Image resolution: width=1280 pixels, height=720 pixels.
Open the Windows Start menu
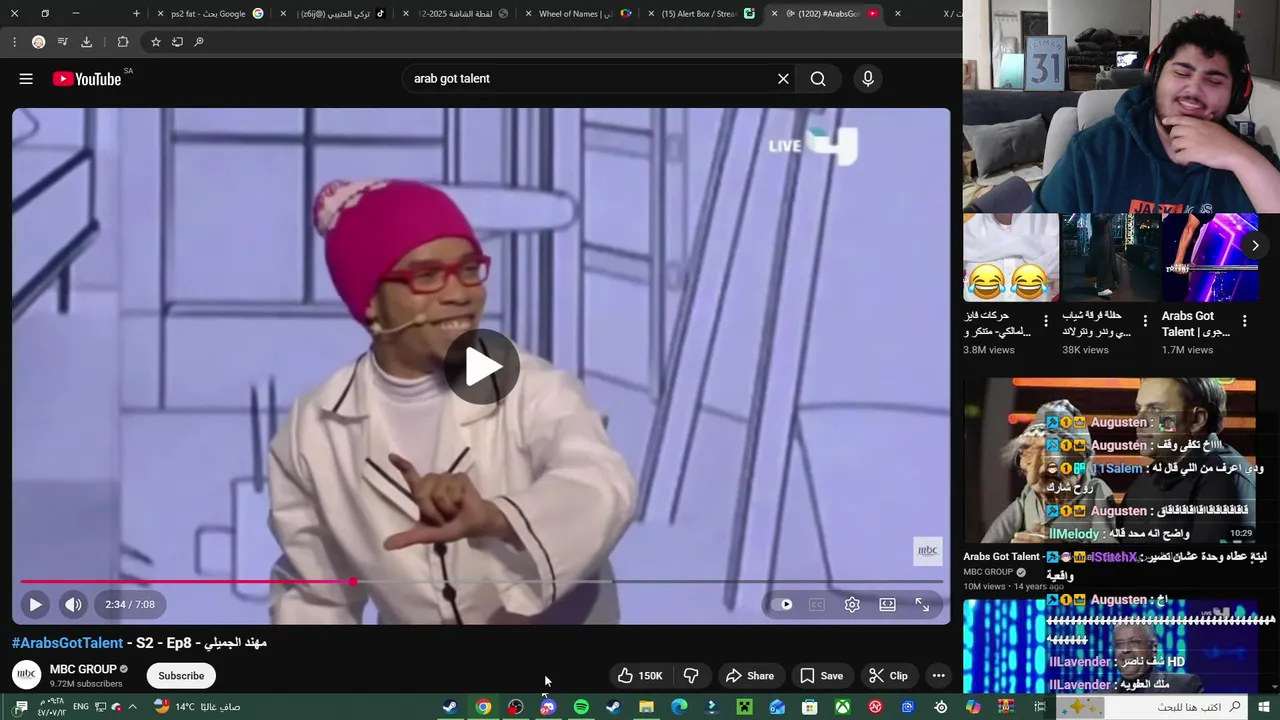pyautogui.click(x=1263, y=707)
